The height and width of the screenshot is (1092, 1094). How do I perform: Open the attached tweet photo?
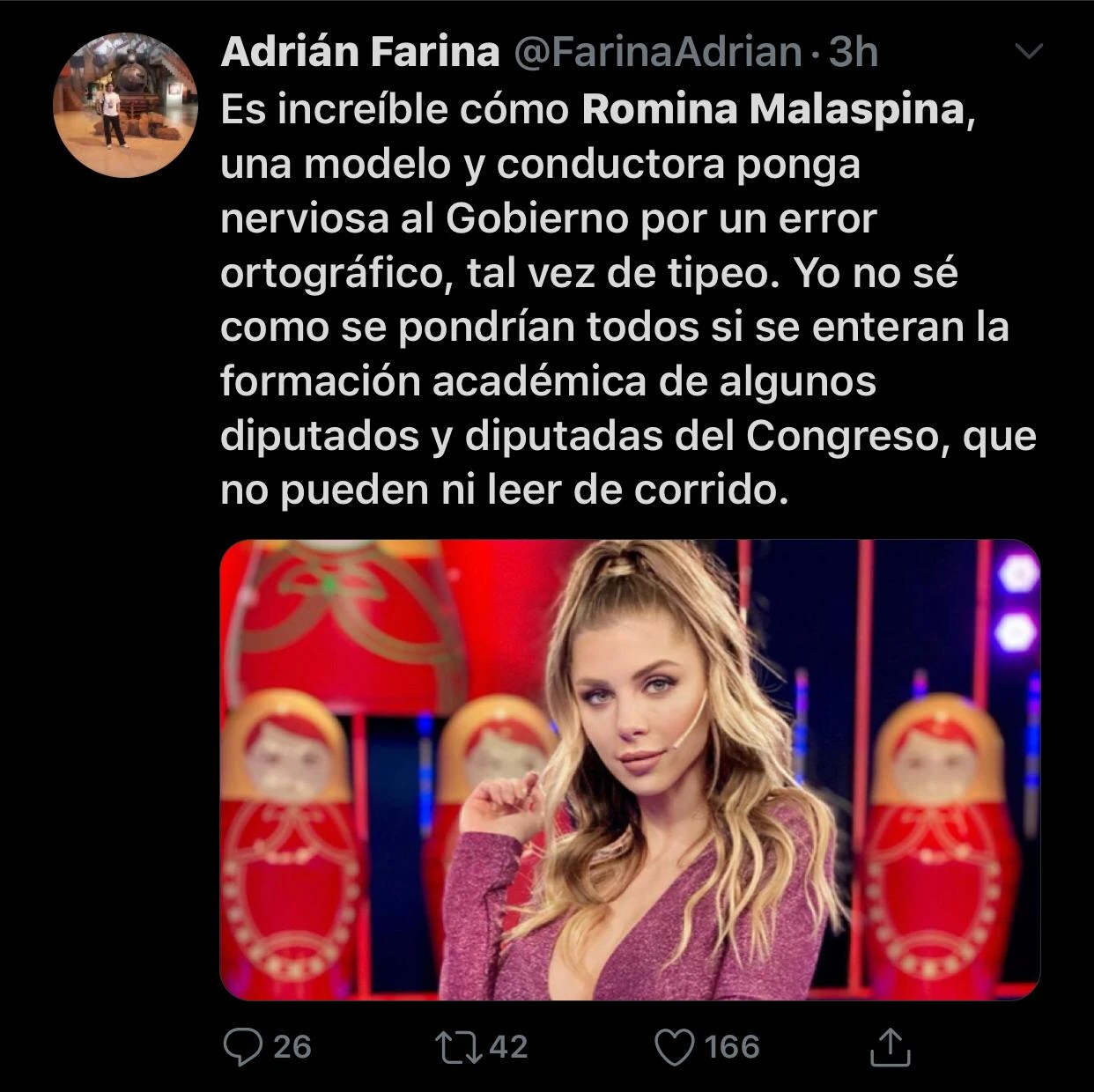630,770
